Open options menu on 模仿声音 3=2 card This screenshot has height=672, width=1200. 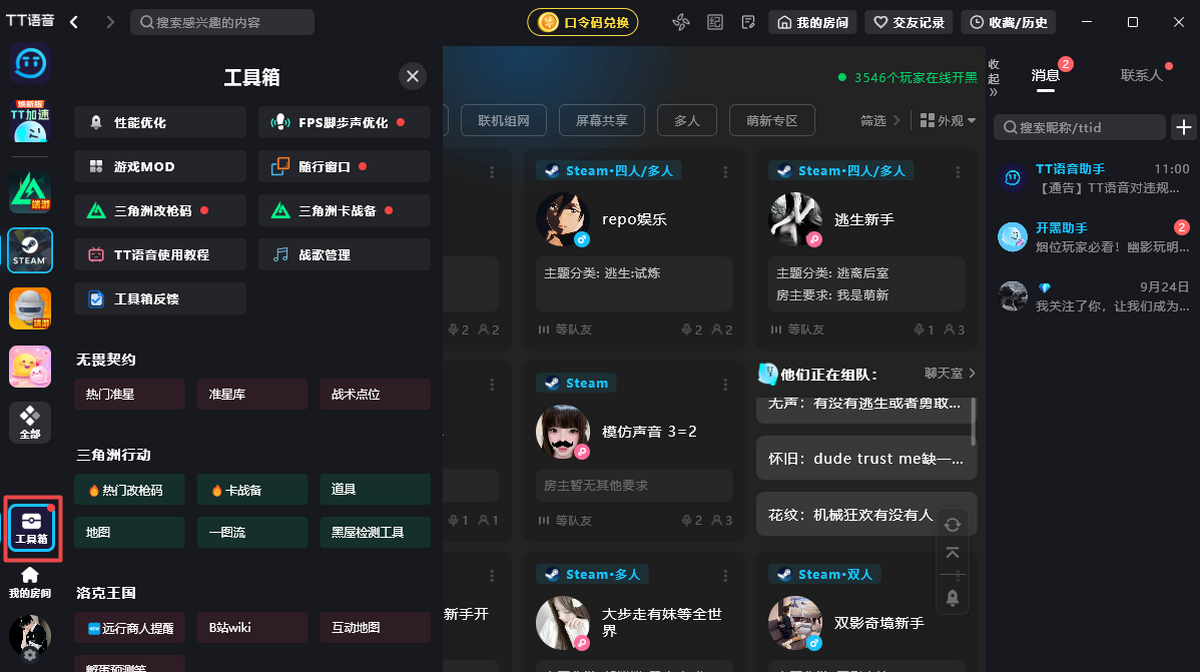coord(724,383)
